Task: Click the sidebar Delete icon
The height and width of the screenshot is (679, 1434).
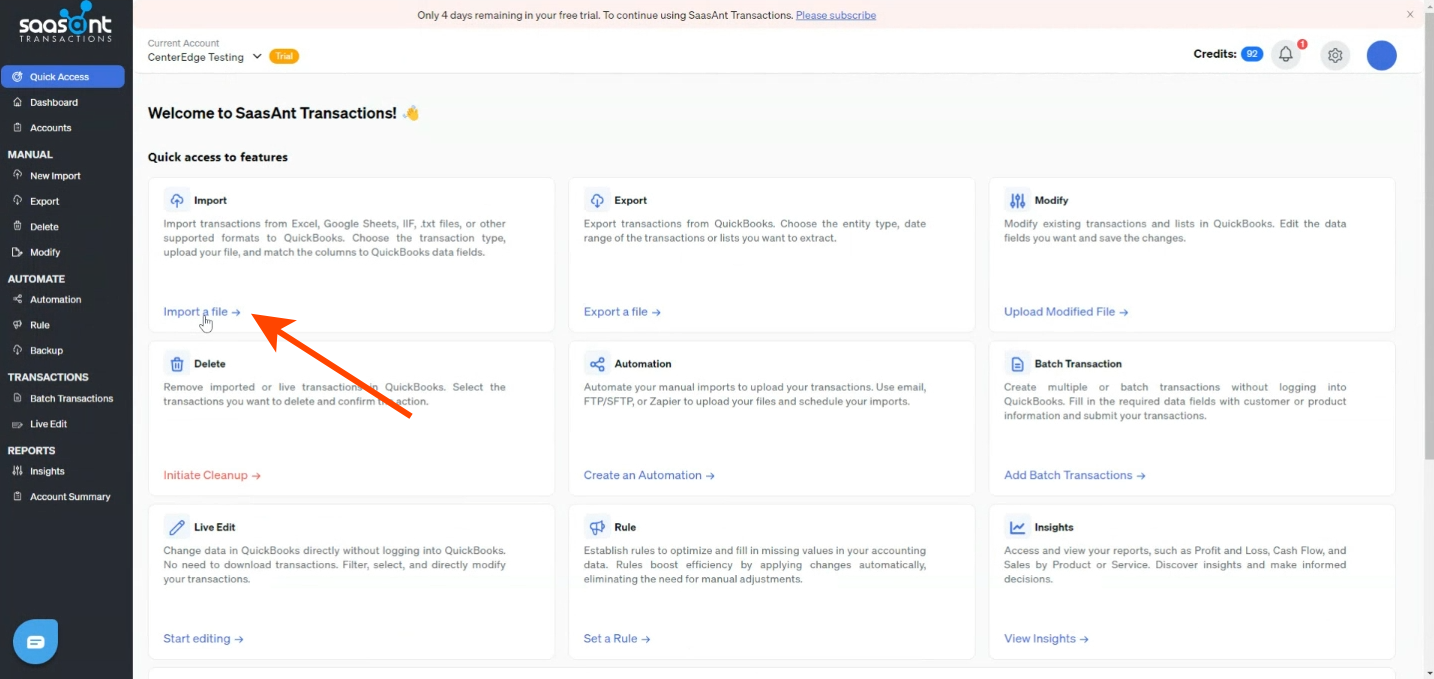Action: 17,226
